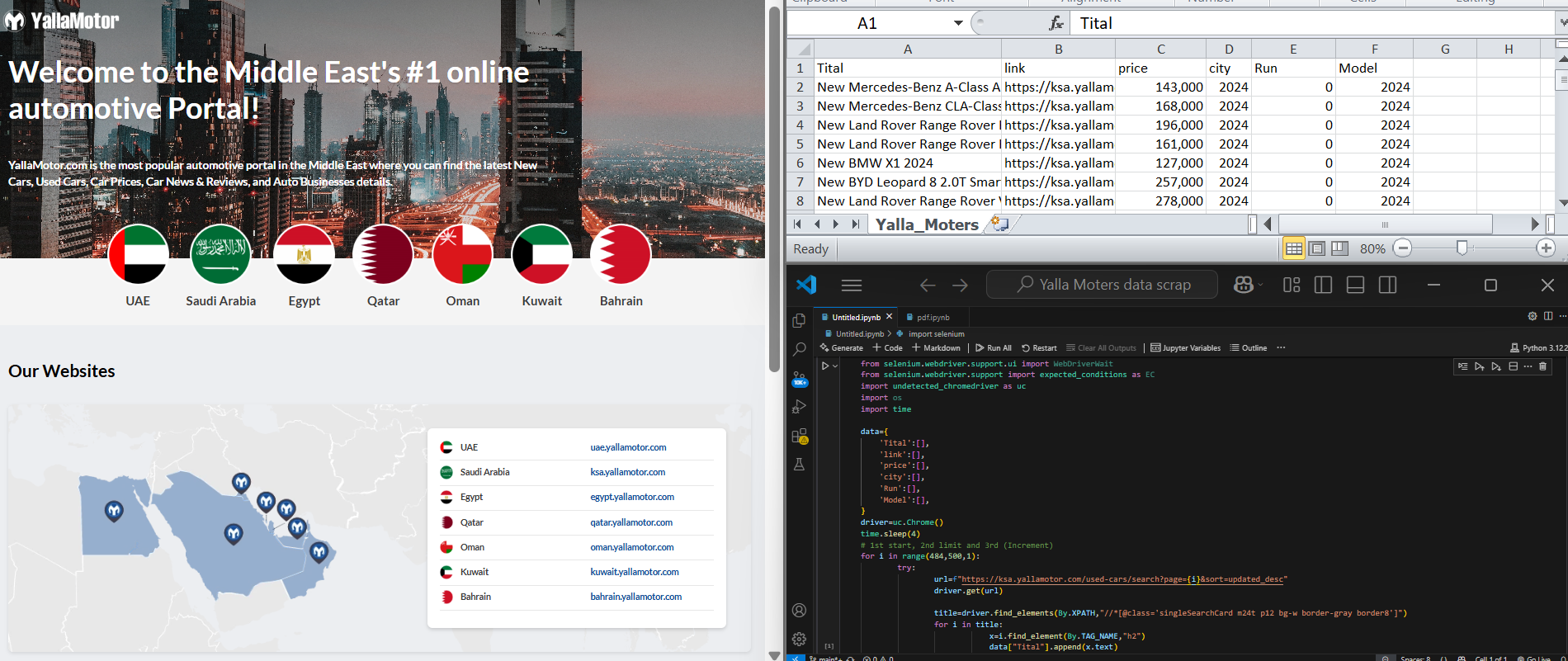Screen dimensions: 1568x661
Task: Open Excel Name Box dropdown arrow
Action: point(958,23)
